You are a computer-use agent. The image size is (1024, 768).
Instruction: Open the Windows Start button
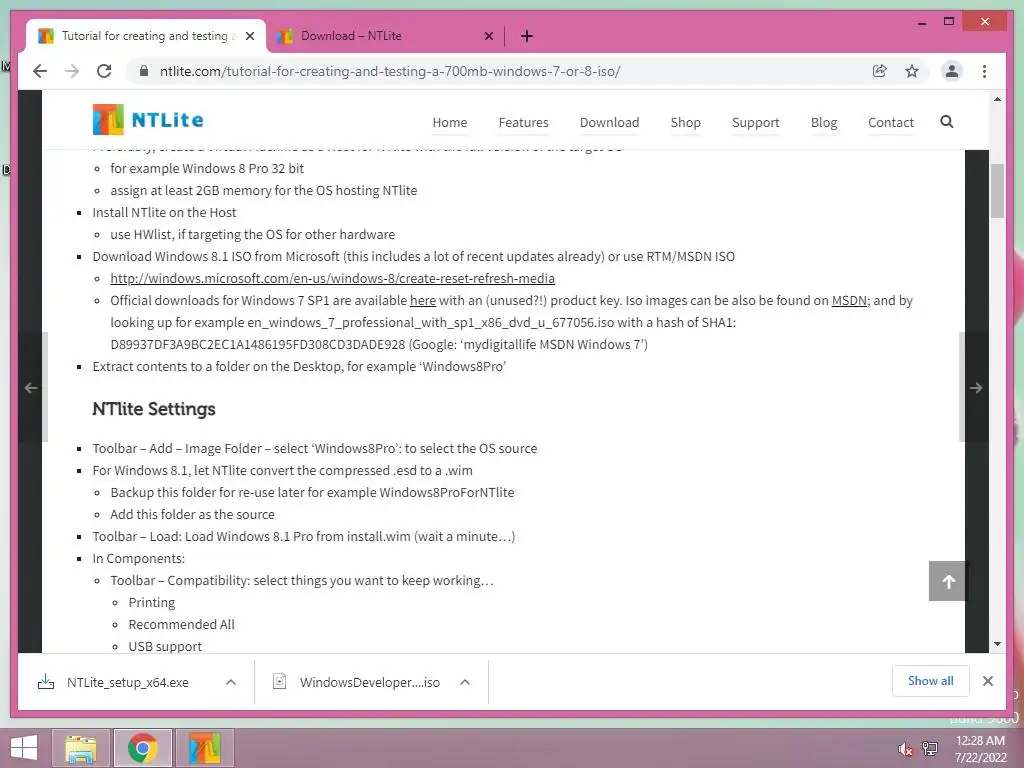(x=24, y=748)
